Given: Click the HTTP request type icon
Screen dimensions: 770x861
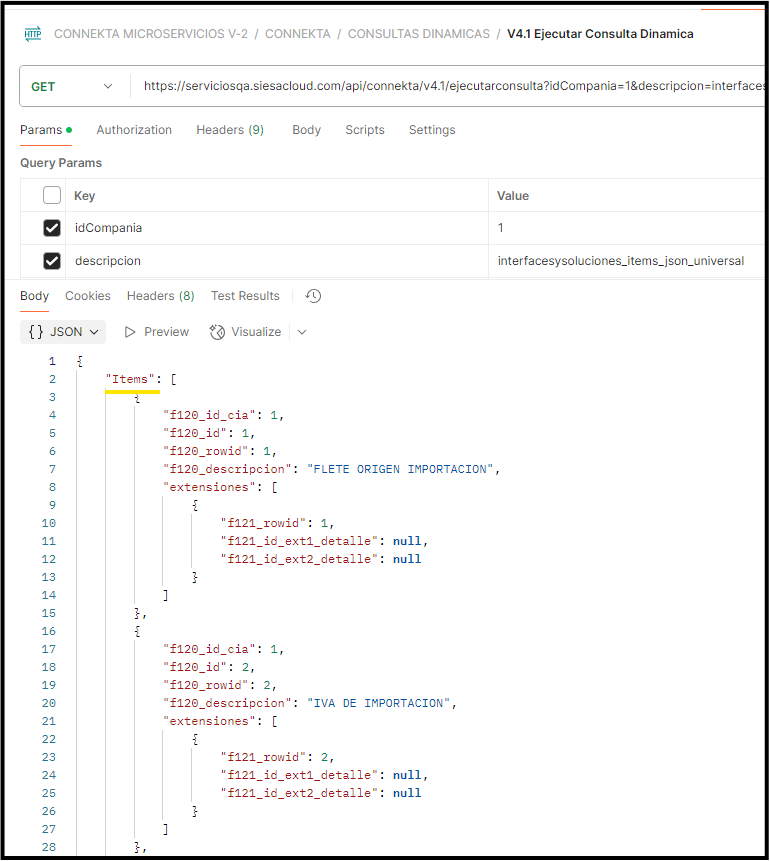Looking at the screenshot, I should click(33, 34).
